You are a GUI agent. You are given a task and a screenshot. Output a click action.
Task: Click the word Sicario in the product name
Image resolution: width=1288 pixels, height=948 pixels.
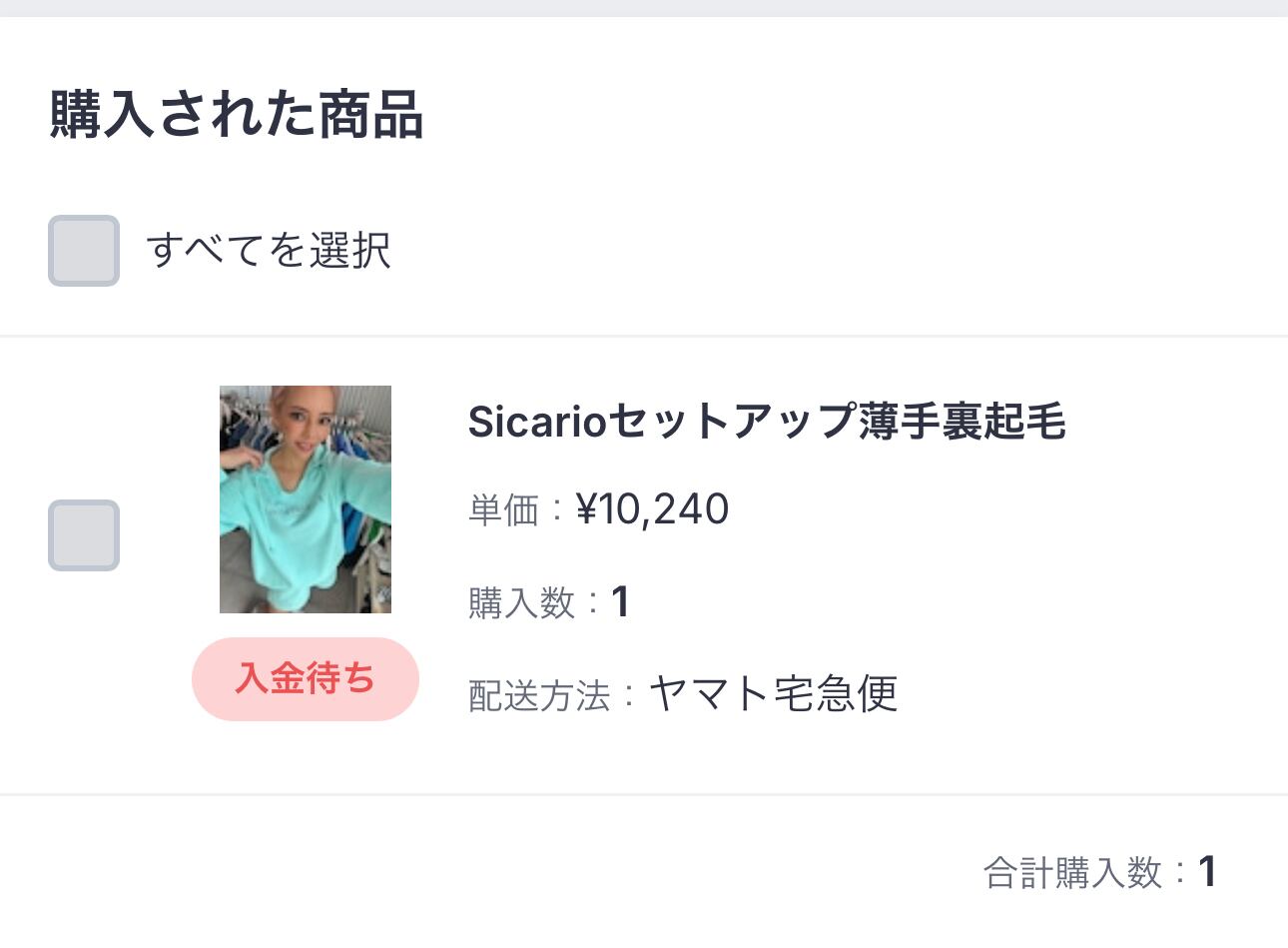tap(537, 423)
